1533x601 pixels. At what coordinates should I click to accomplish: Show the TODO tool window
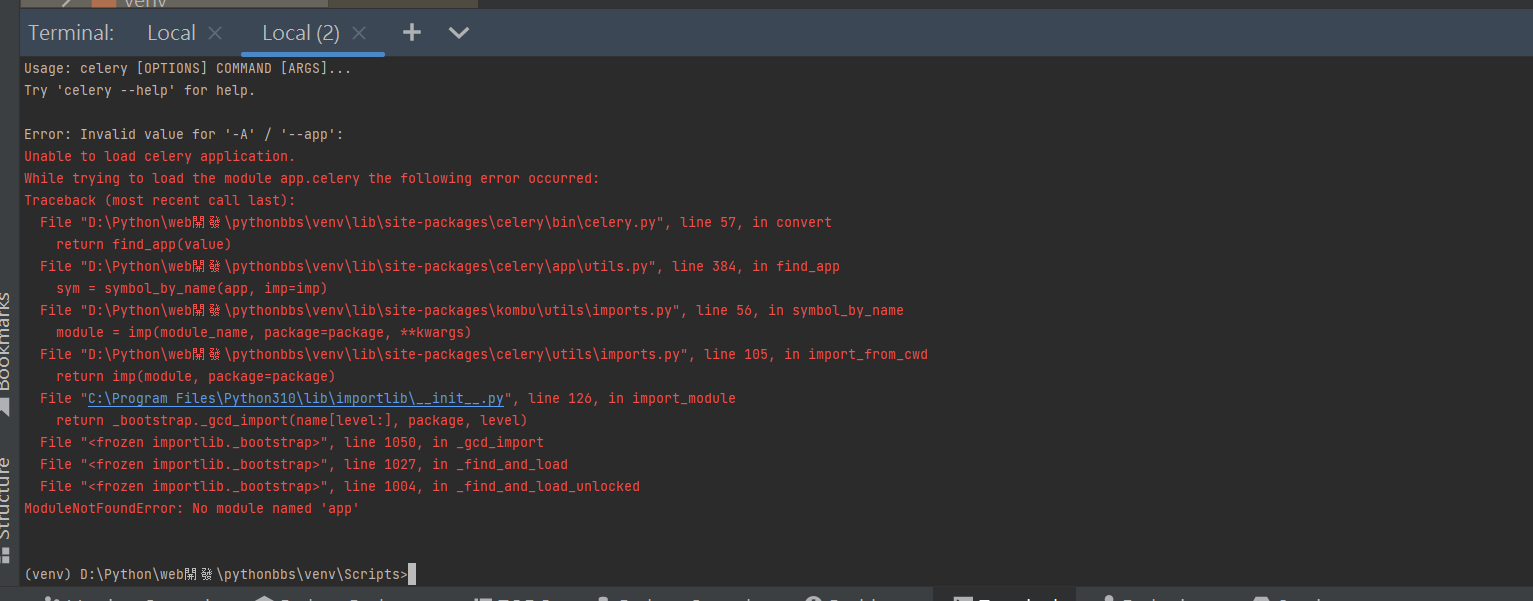pyautogui.click(x=515, y=597)
